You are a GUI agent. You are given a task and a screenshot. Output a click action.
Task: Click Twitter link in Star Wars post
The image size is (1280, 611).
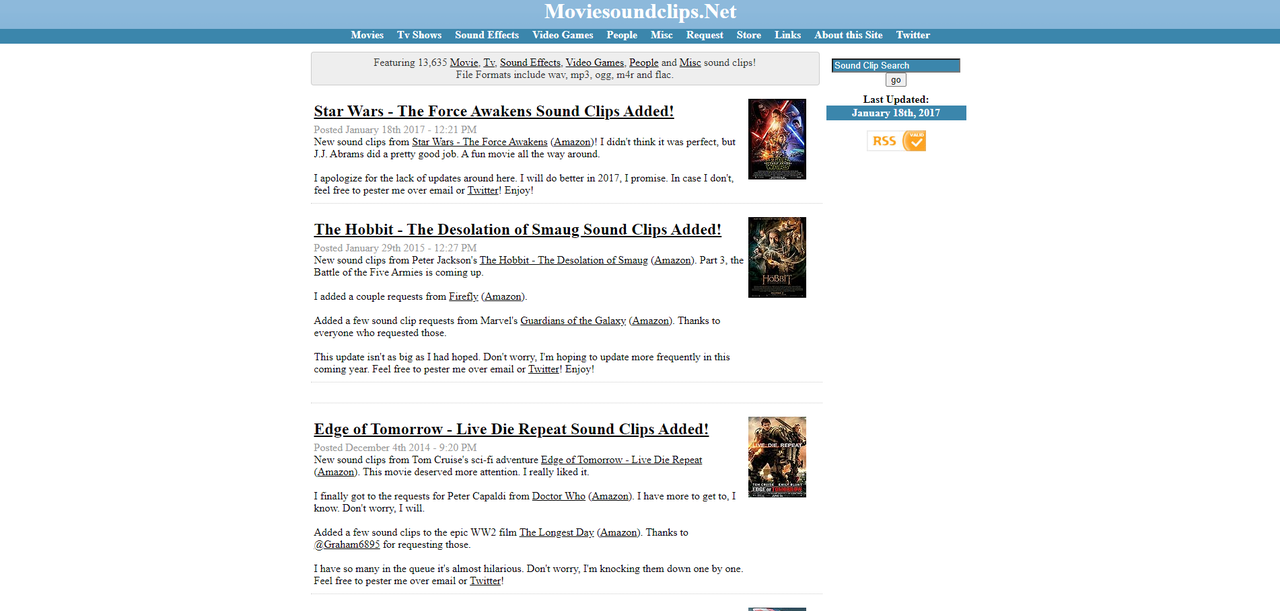point(483,190)
